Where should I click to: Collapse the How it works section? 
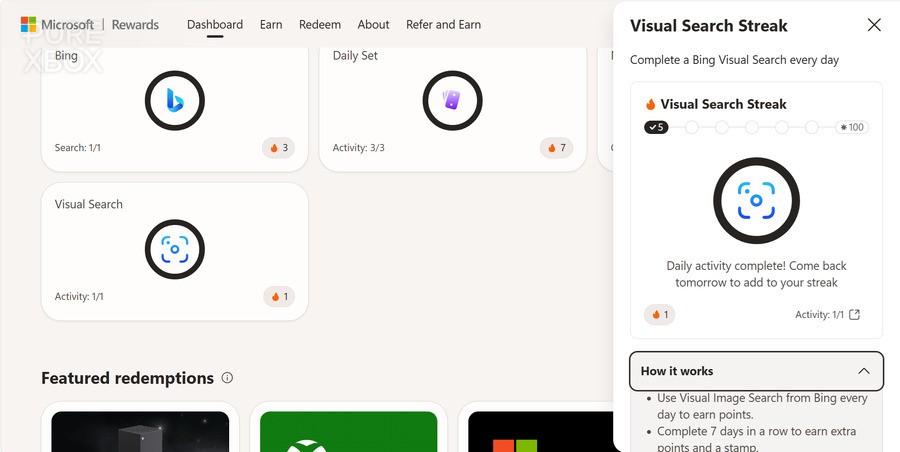pyautogui.click(x=757, y=371)
